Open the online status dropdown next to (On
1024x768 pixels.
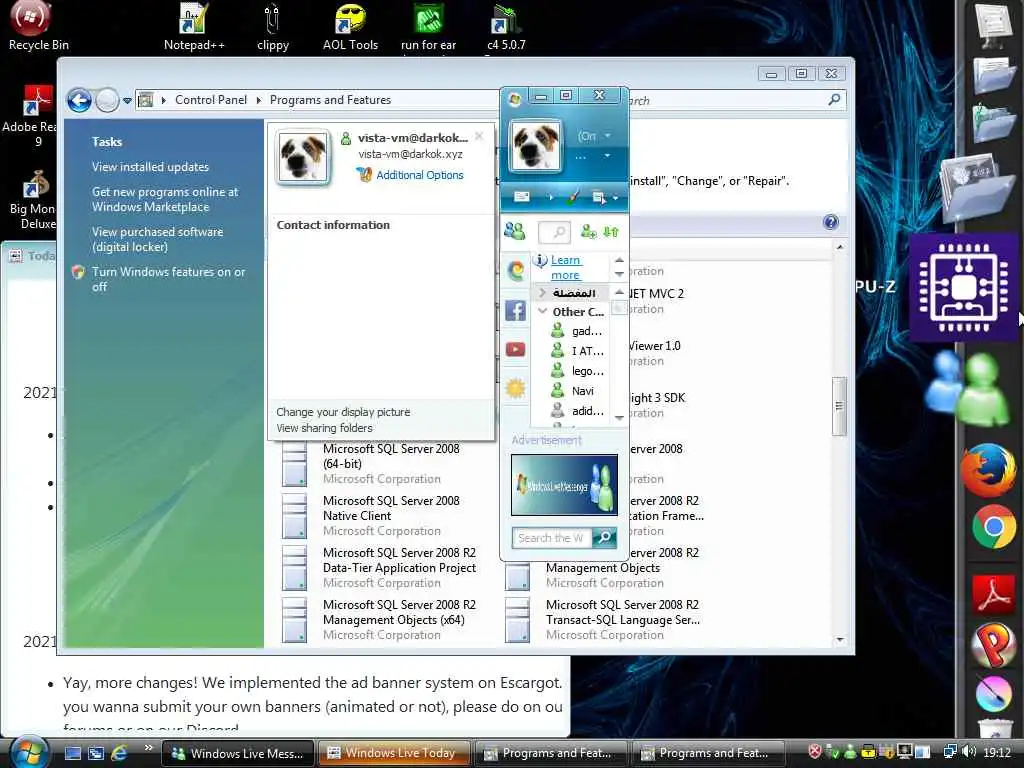(x=607, y=136)
